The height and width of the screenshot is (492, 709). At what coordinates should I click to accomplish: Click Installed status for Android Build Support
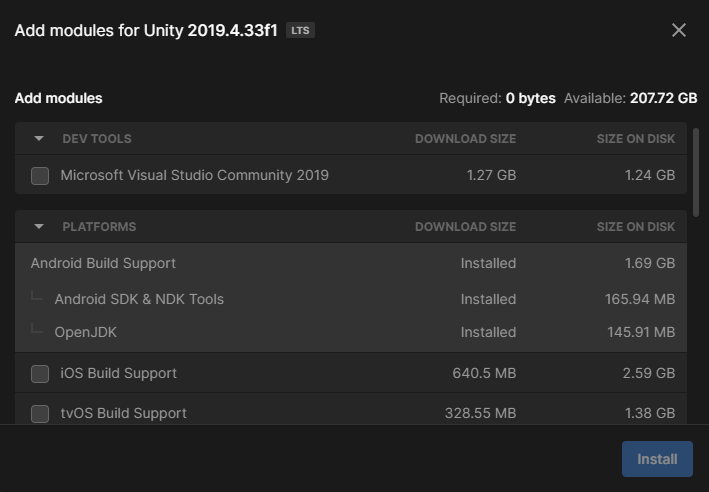point(488,263)
